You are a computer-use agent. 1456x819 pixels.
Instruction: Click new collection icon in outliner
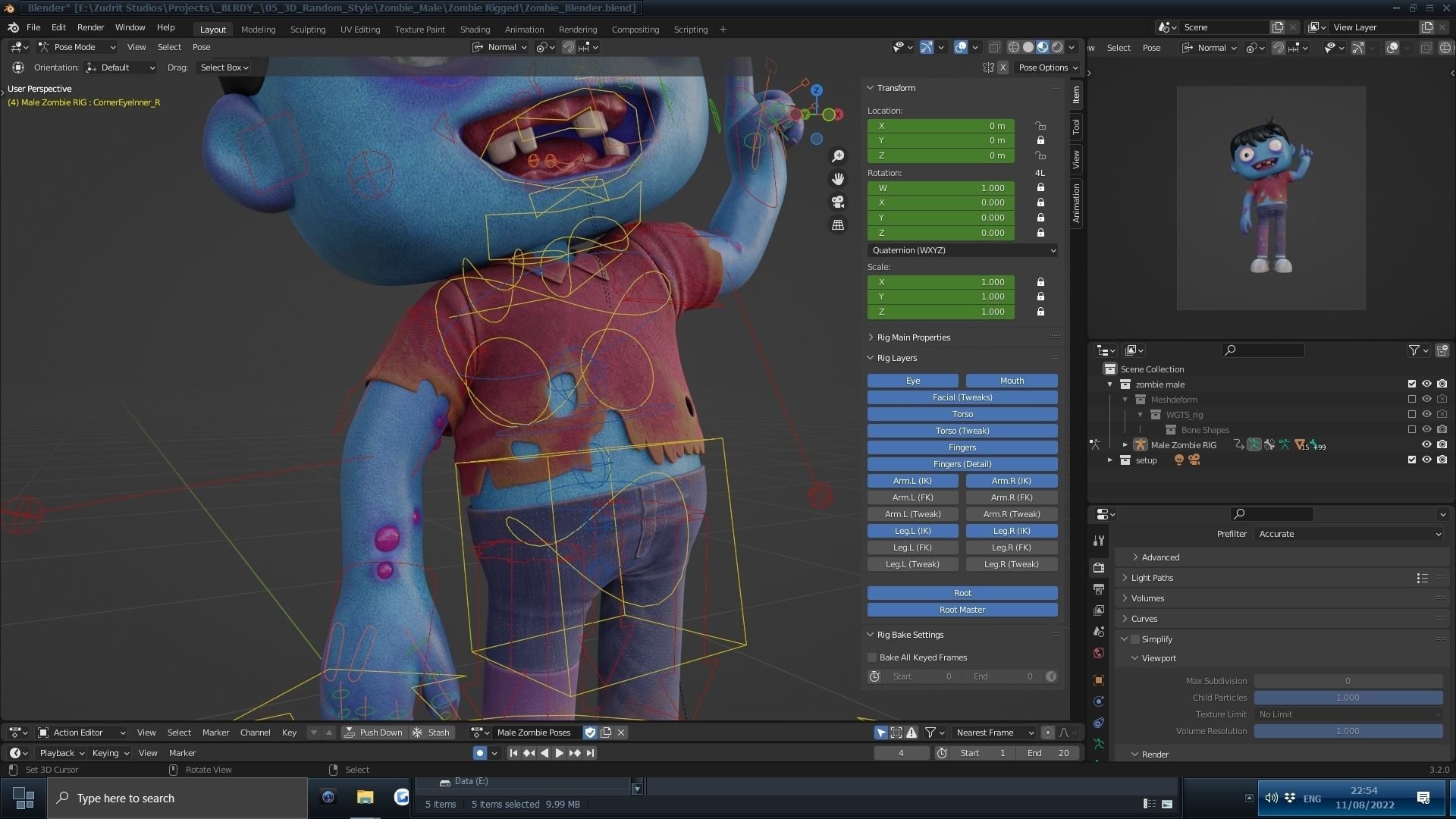coord(1442,350)
